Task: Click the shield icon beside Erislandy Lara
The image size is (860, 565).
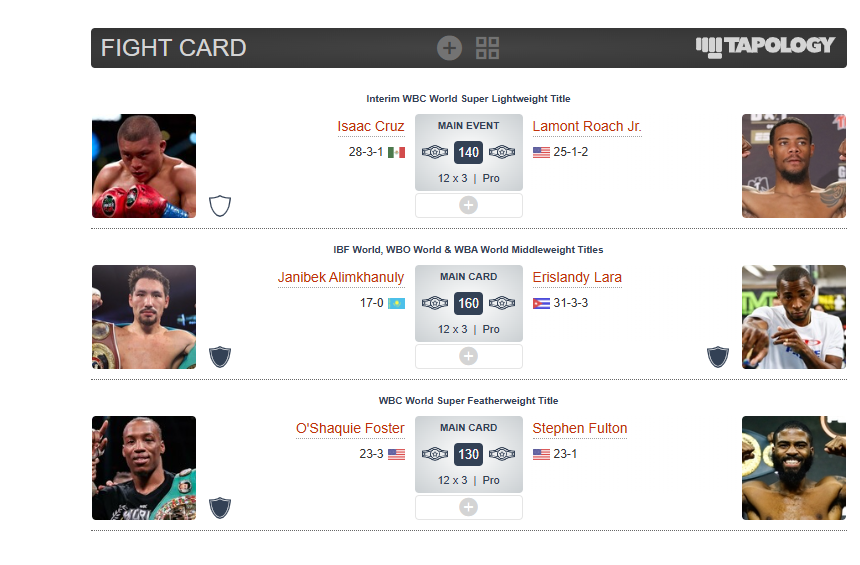Action: click(x=717, y=357)
